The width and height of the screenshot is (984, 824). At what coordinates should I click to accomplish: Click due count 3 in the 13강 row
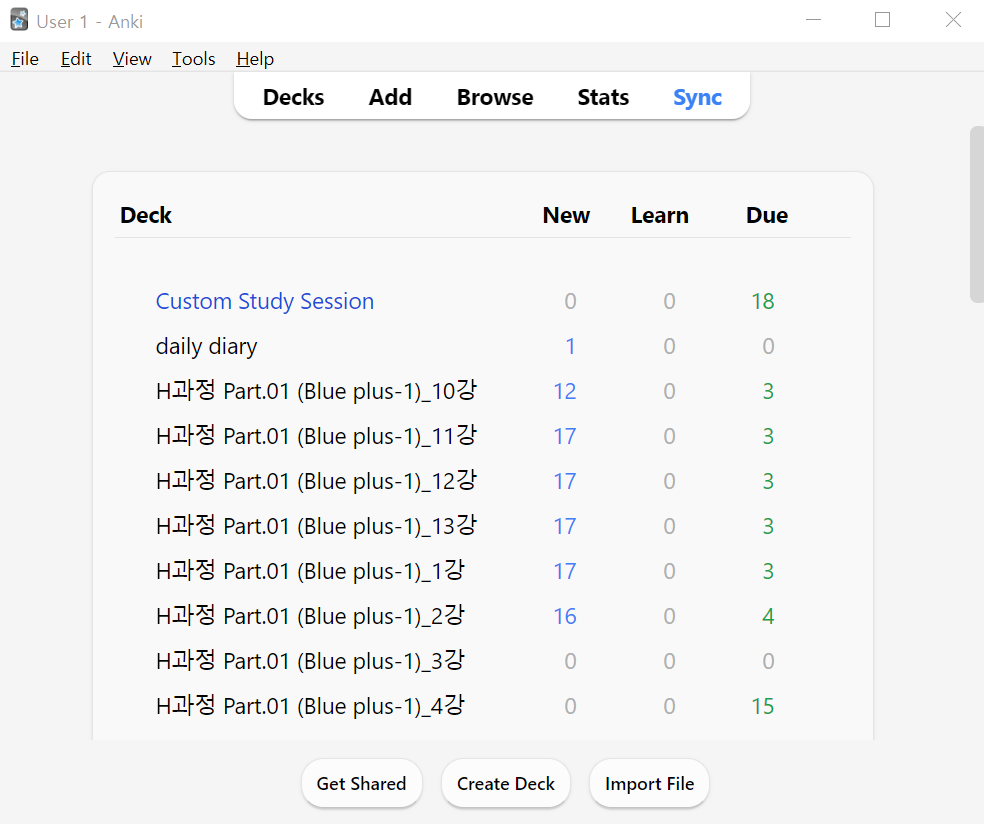point(768,526)
